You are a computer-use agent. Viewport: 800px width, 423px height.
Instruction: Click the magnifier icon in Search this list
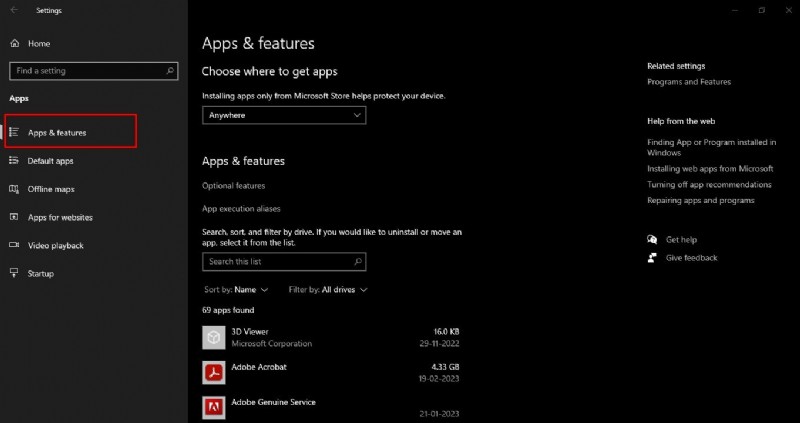coord(358,262)
